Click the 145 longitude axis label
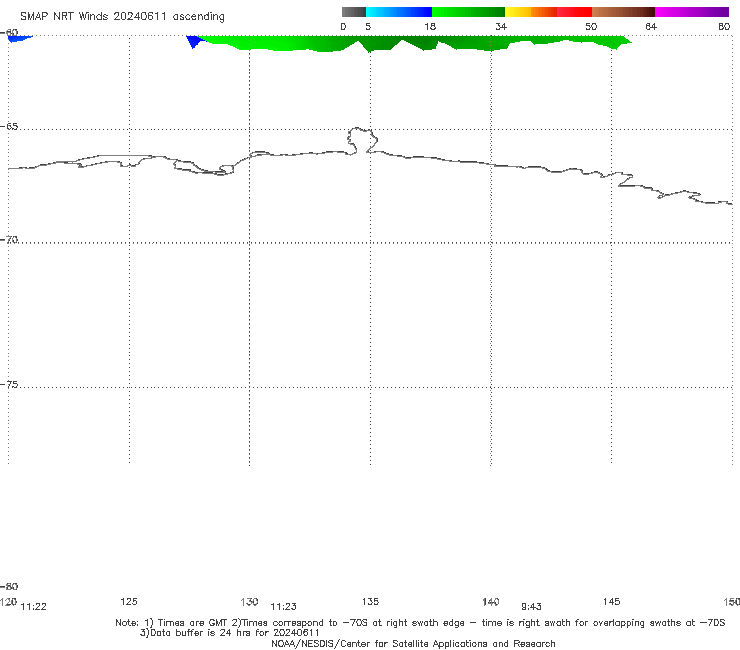Screen dimensions: 740x650 click(612, 601)
